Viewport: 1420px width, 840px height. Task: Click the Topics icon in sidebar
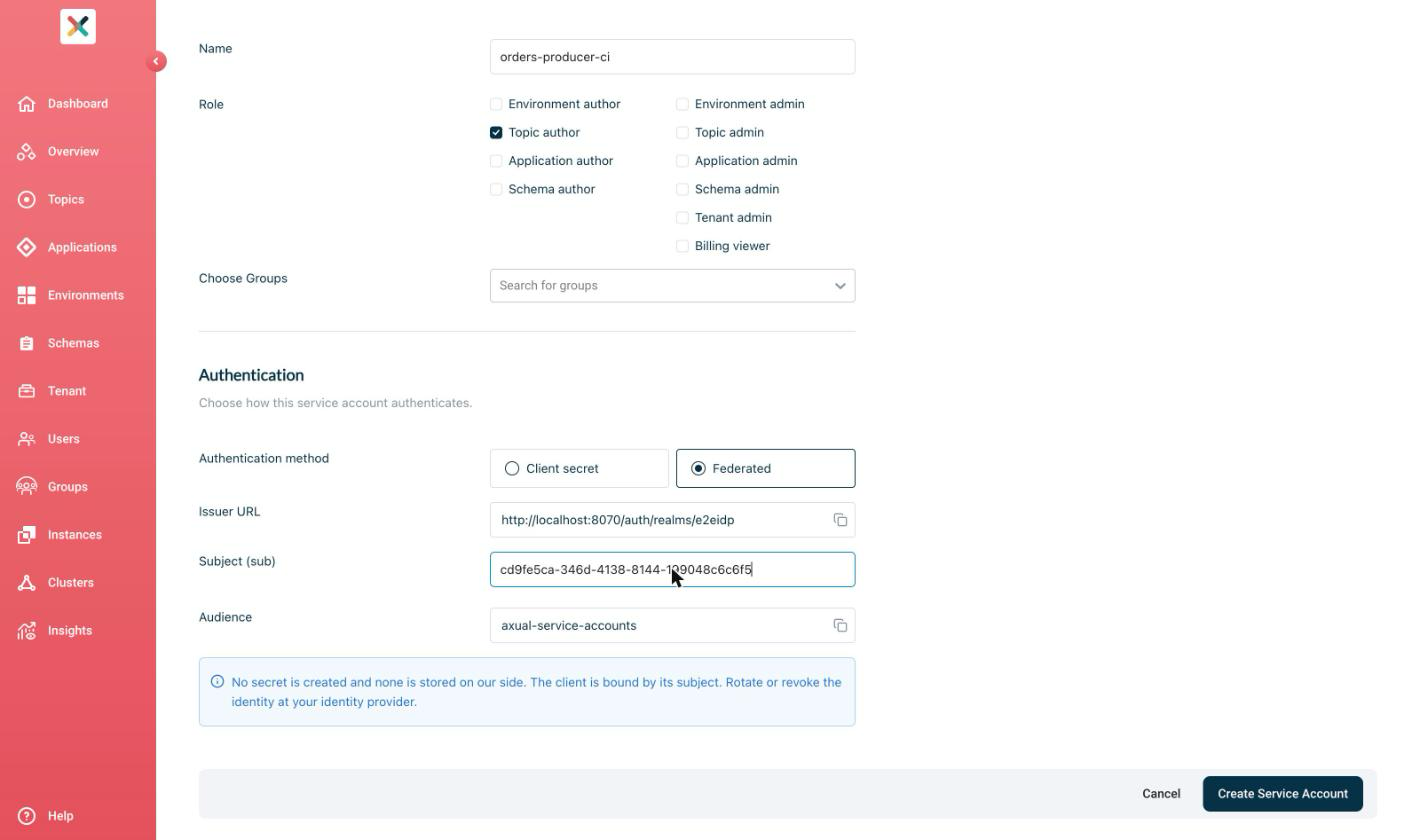click(x=27, y=200)
